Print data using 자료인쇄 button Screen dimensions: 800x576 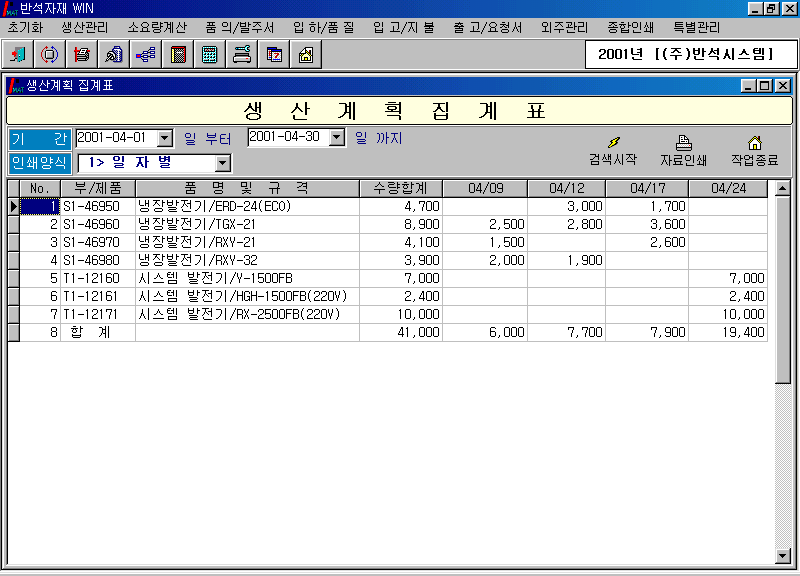[x=683, y=151]
